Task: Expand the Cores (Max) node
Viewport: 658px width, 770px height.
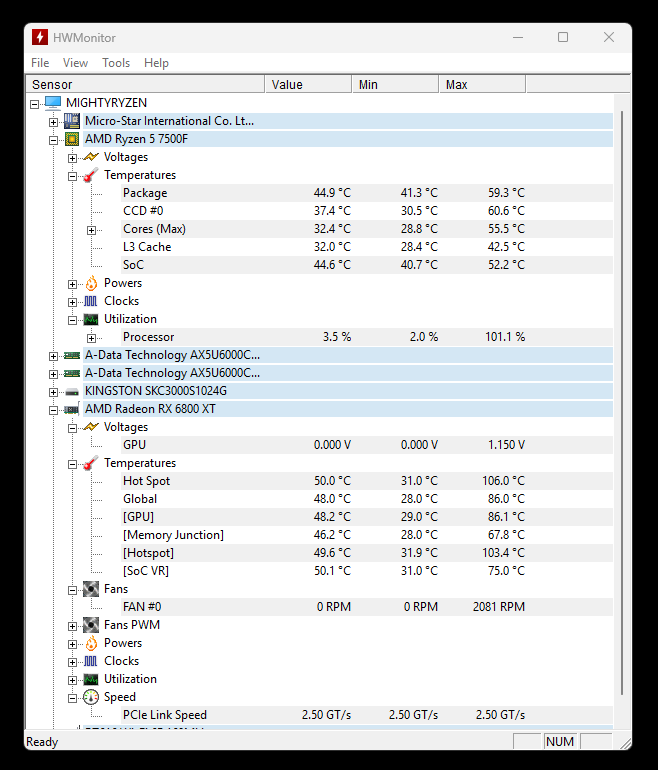Action: click(92, 230)
